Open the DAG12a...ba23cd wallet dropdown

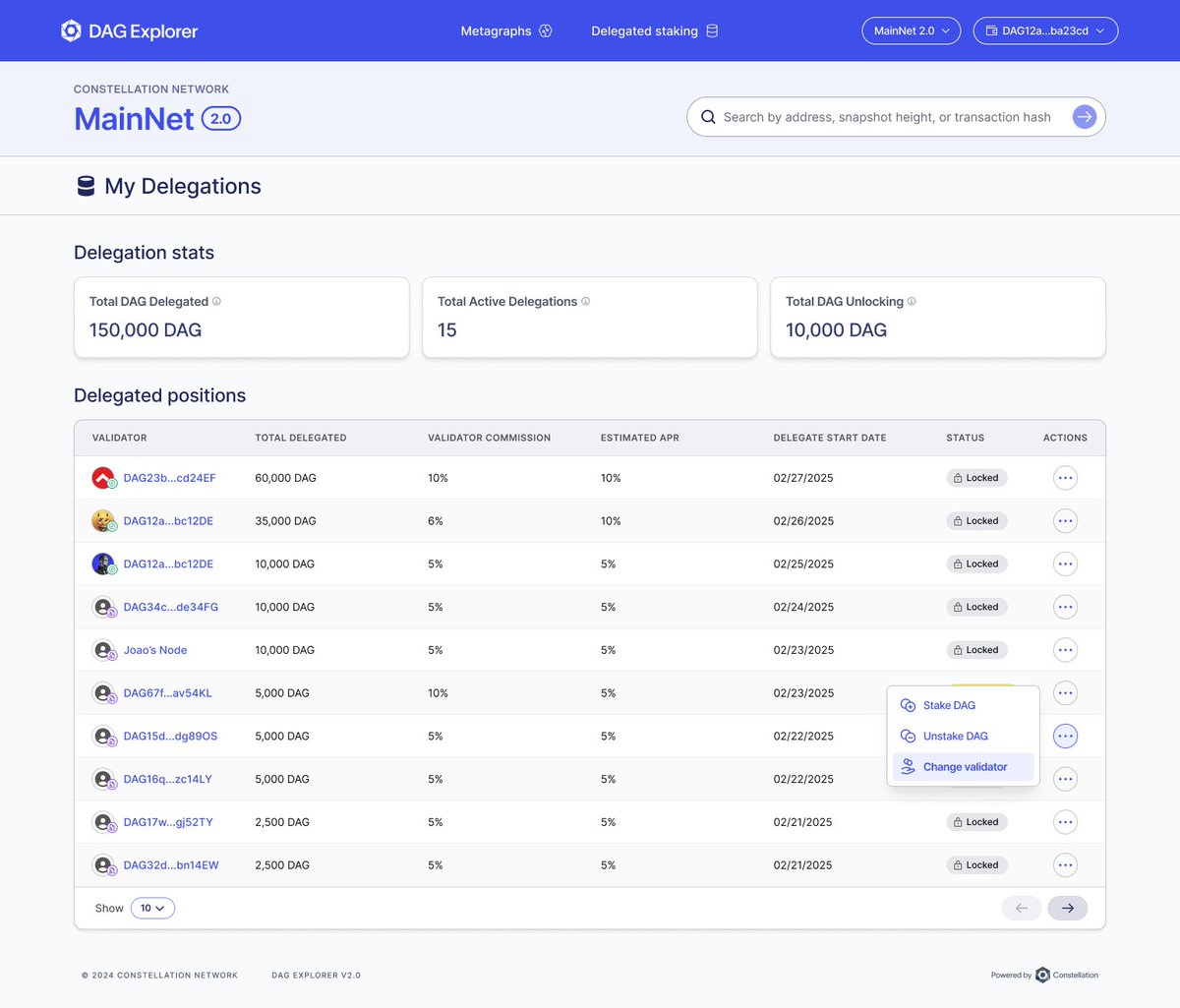click(x=1045, y=30)
